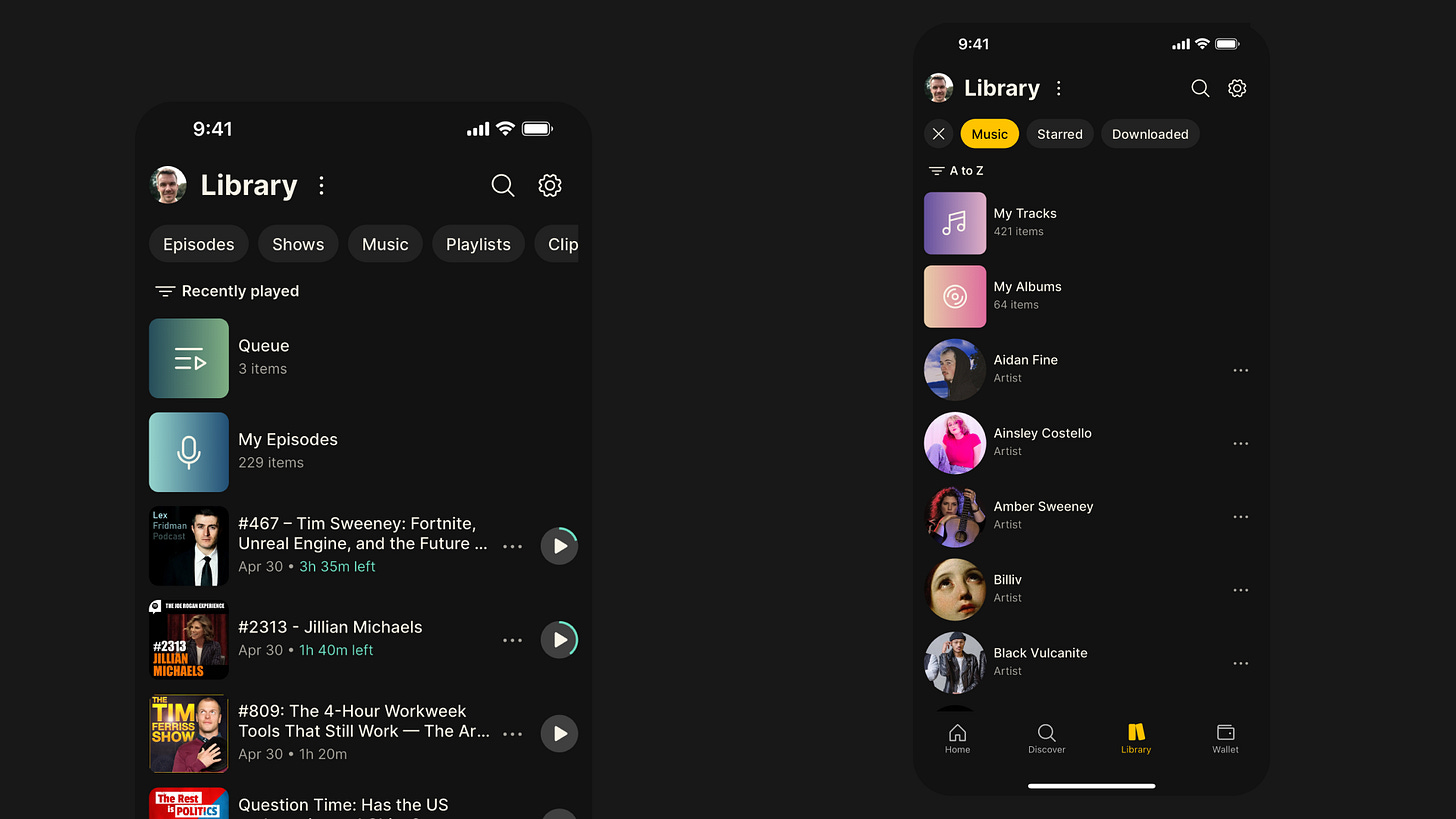Open the Amber Sweeney artist name
This screenshot has height=819, width=1456.
(x=1043, y=506)
